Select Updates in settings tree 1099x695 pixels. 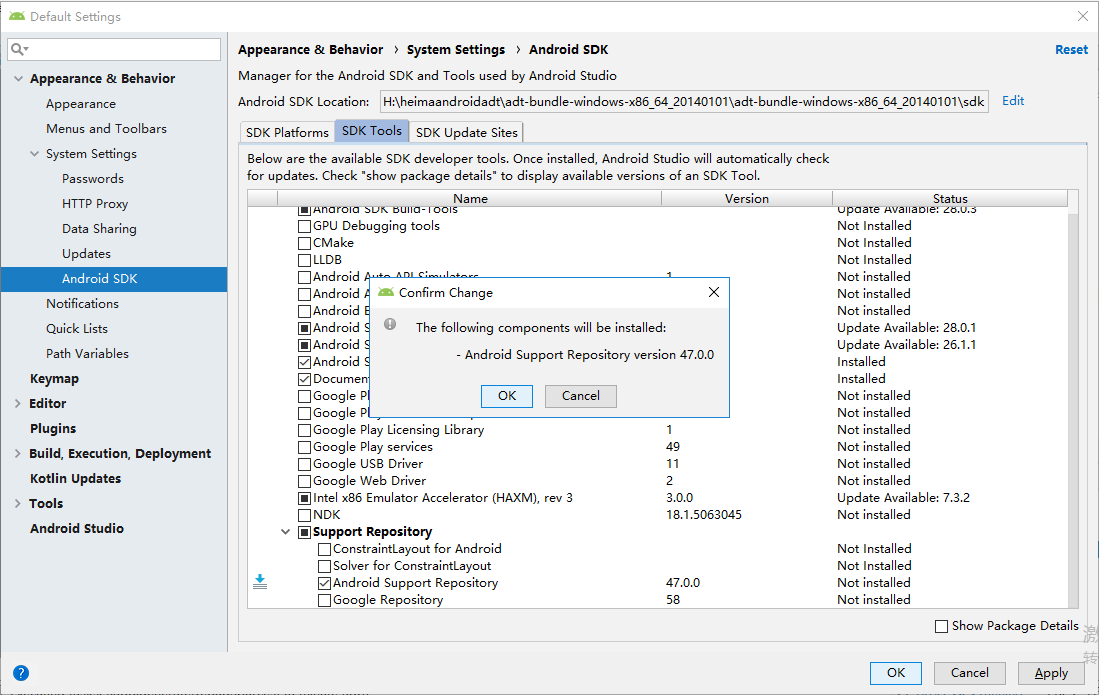[x=86, y=254]
